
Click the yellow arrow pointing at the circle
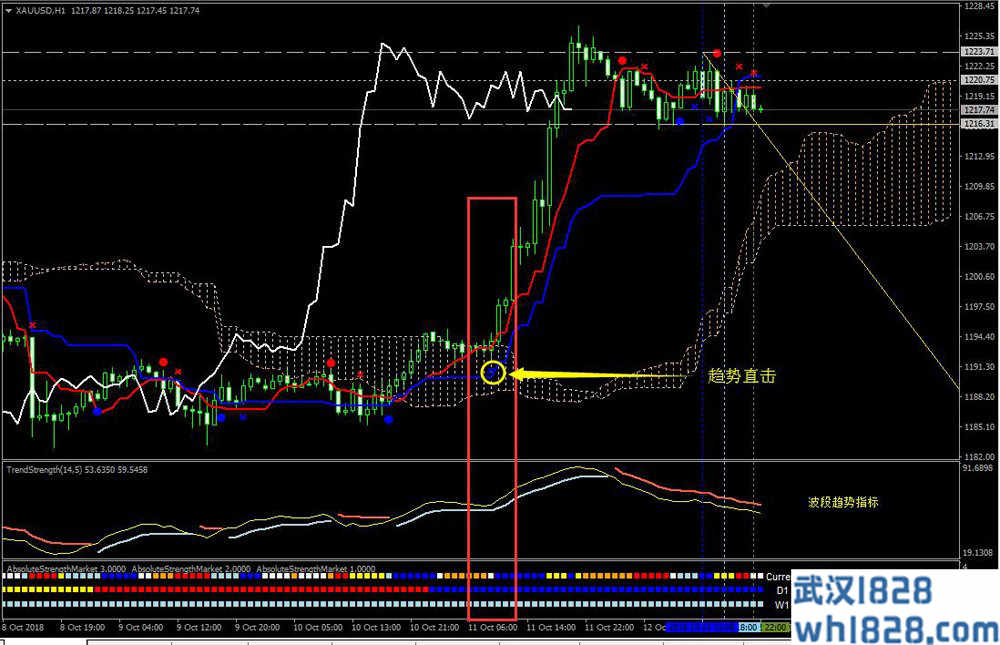point(600,375)
